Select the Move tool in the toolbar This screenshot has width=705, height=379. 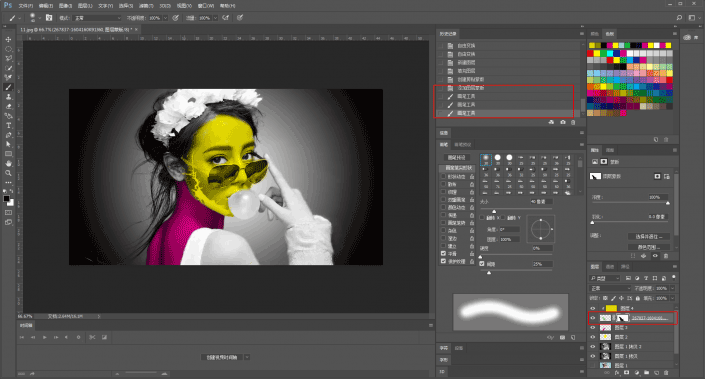[8, 40]
